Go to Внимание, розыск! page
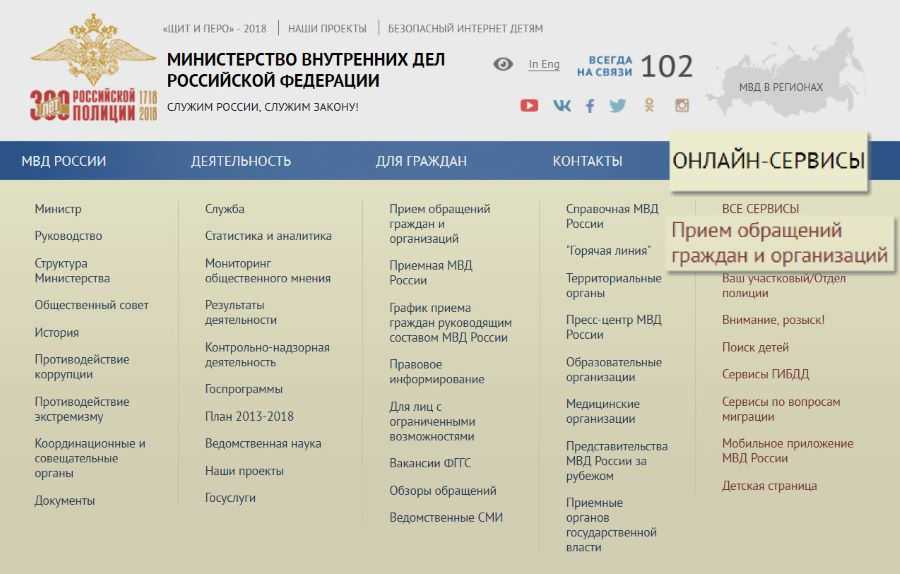Image resolution: width=900 pixels, height=574 pixels. [x=773, y=320]
